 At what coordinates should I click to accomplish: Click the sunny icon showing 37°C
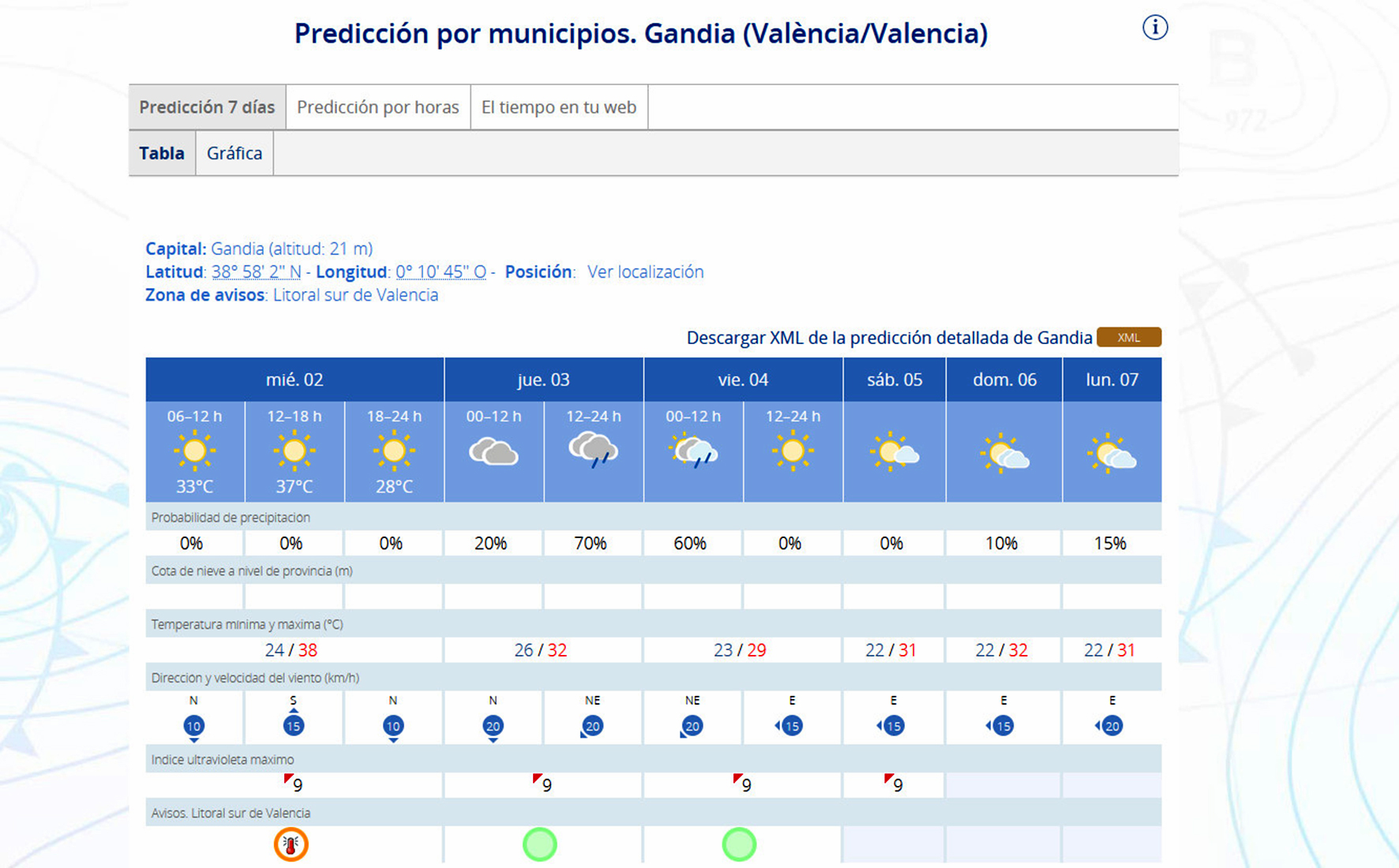294,451
